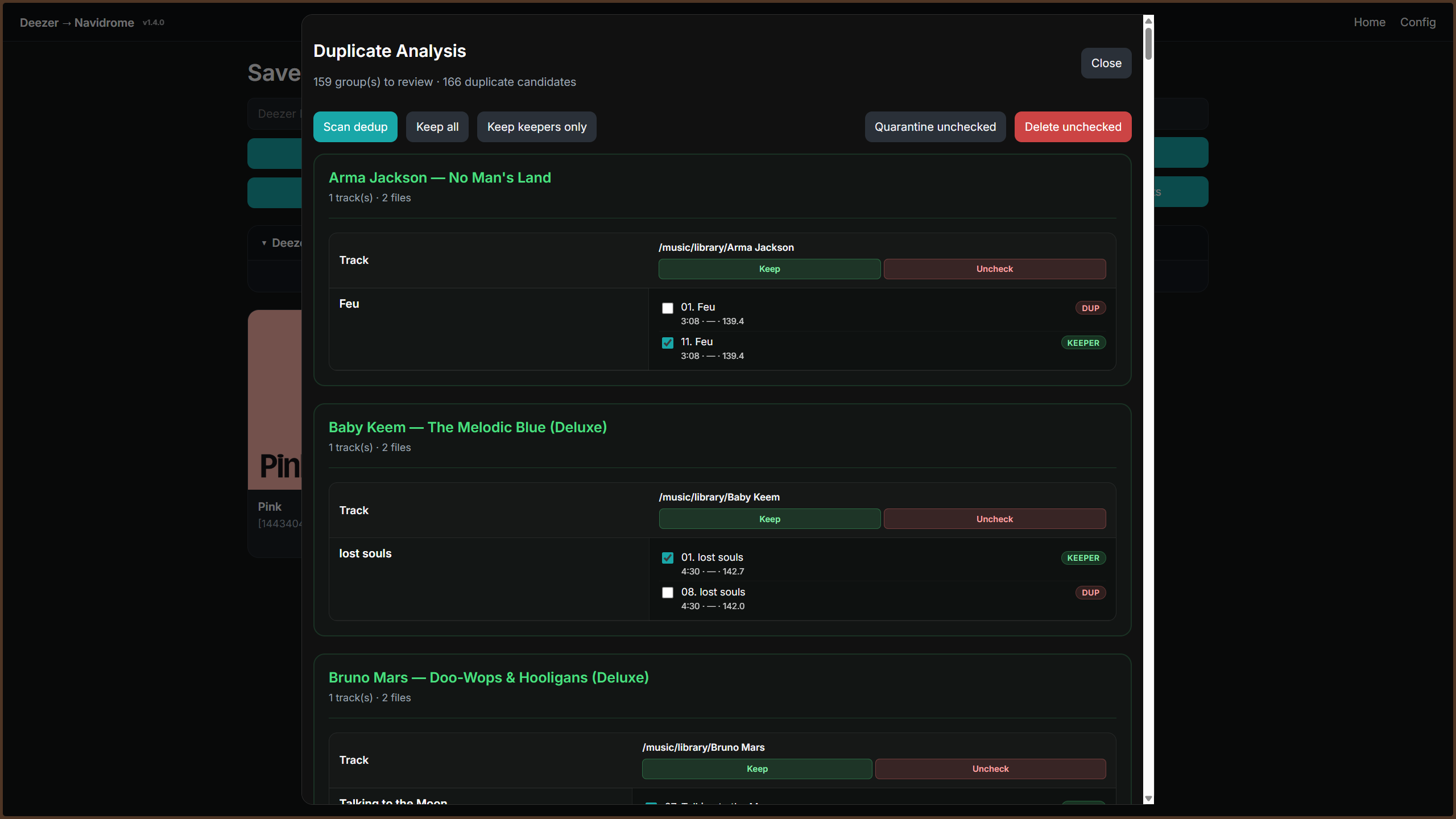The image size is (1456, 819).
Task: Click the Arma Jackson — No Man's Land heading
Action: coord(440,177)
